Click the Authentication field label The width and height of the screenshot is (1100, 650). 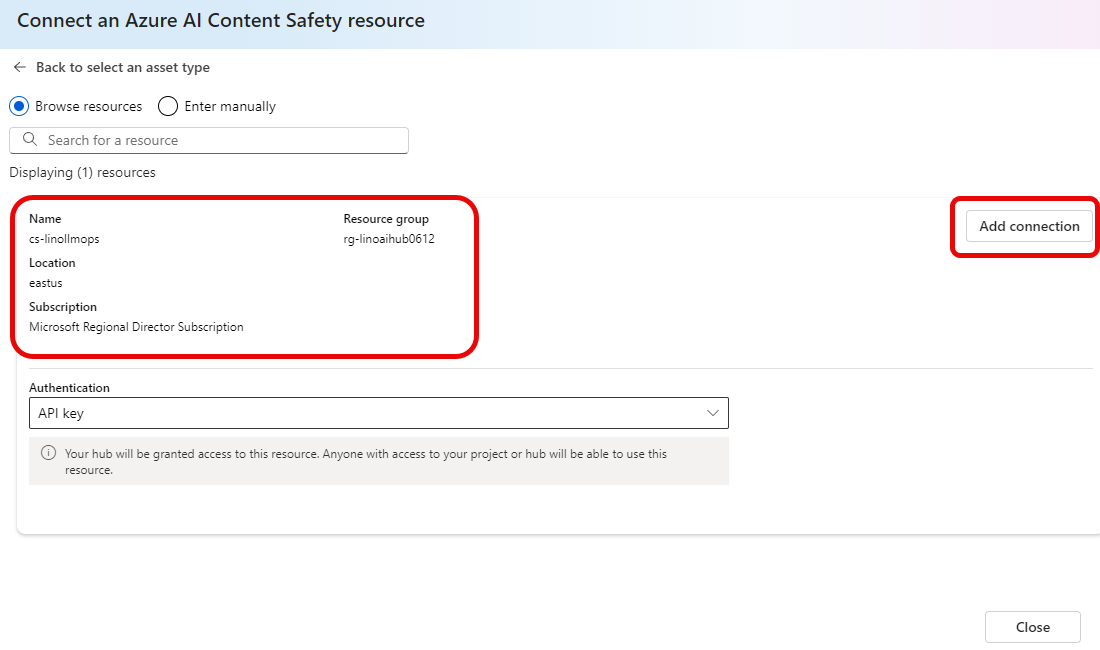coord(69,388)
